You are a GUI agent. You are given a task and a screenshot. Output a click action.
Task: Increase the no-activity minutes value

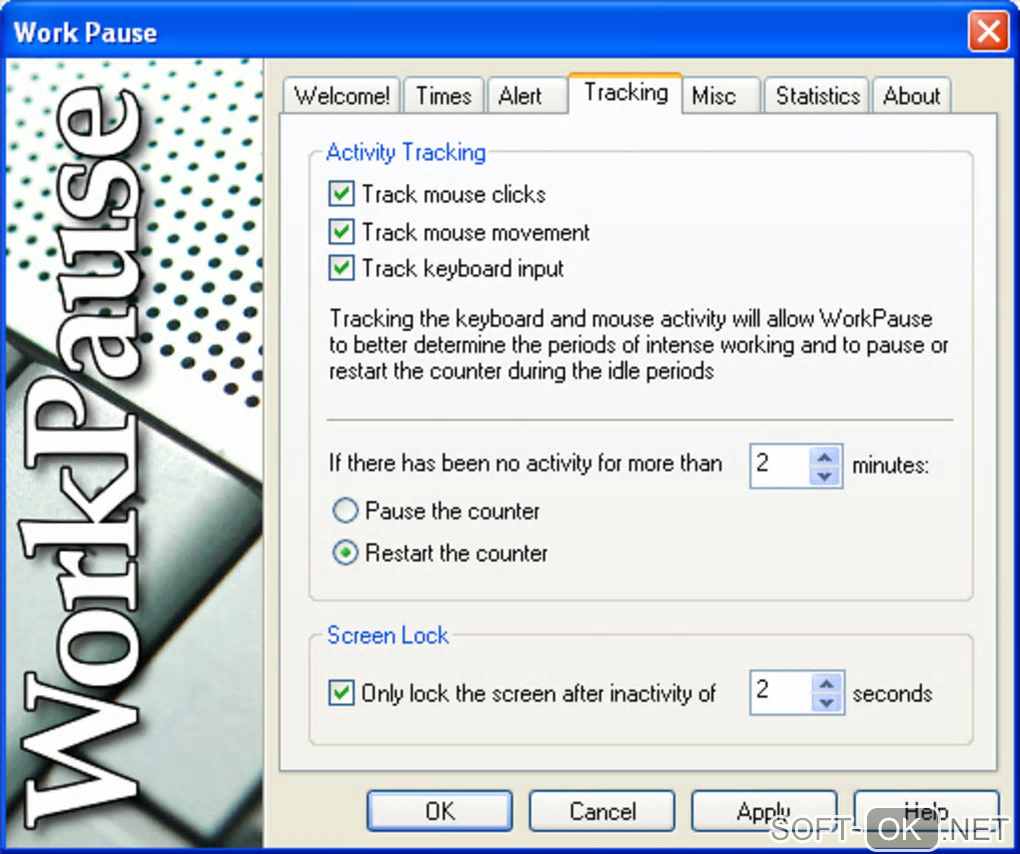[x=825, y=457]
